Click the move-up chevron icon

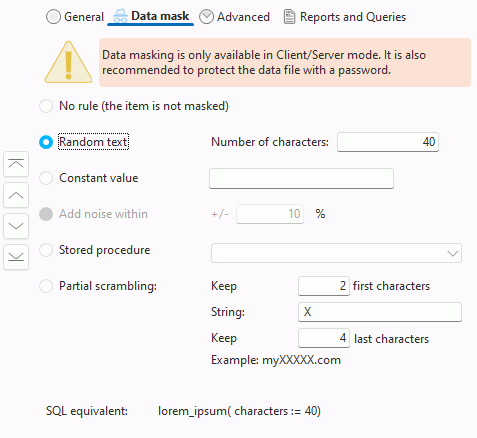16,195
